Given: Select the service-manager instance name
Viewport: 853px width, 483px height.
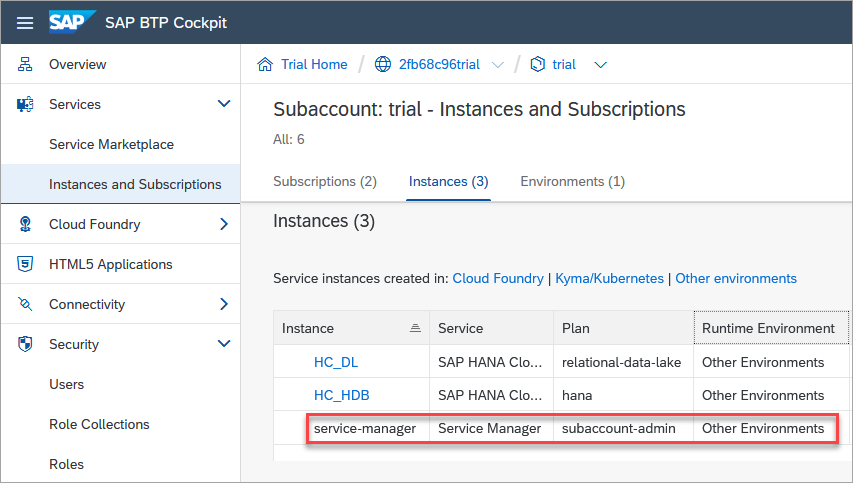Looking at the screenshot, I should click(364, 429).
